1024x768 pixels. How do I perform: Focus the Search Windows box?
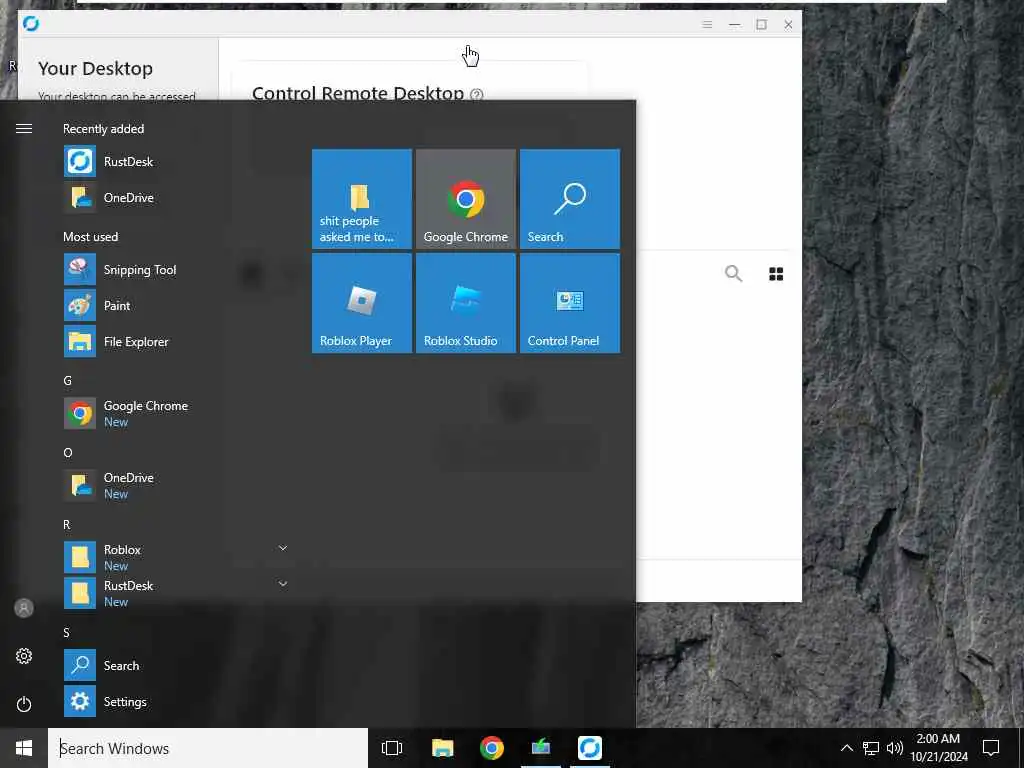[208, 748]
